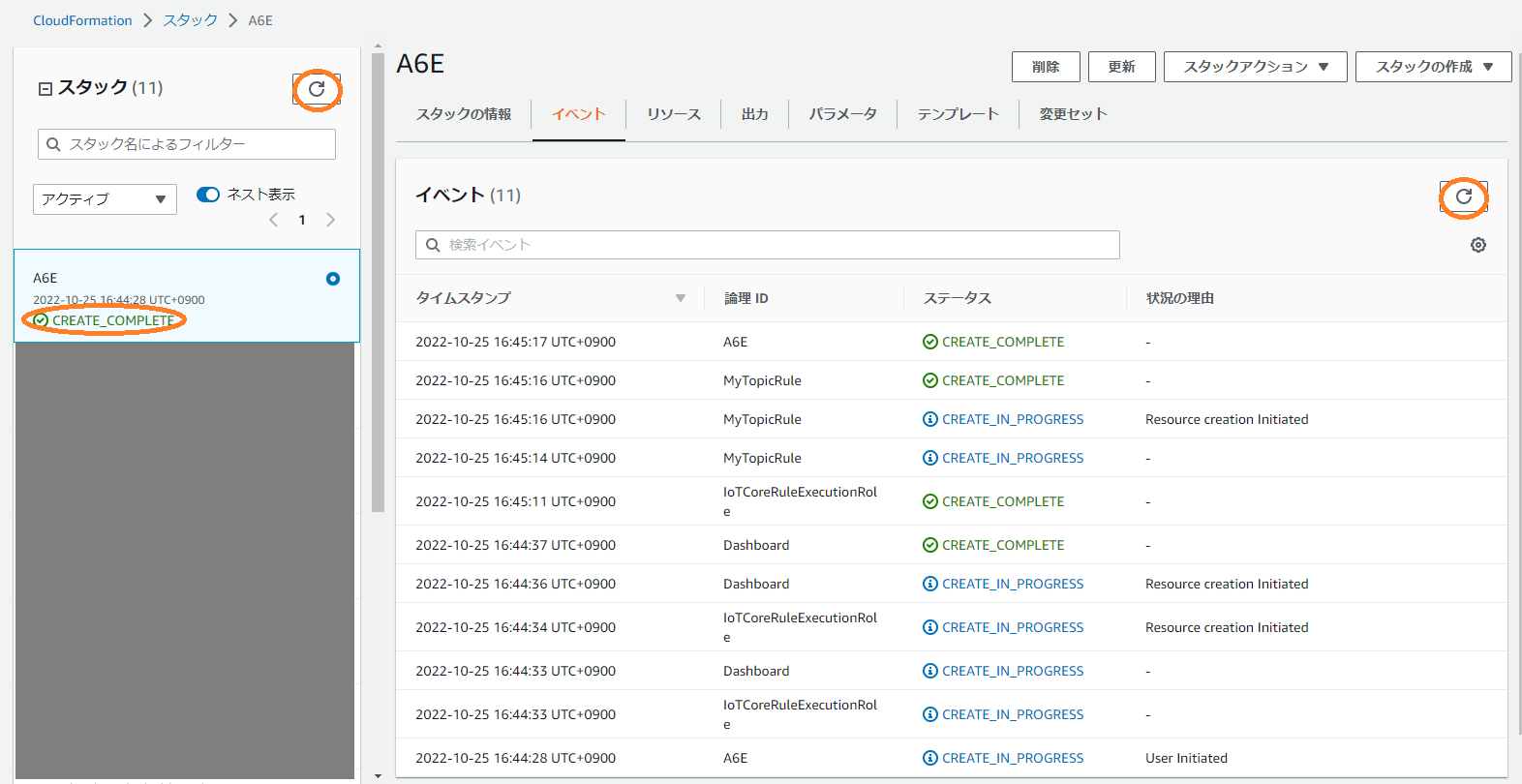Refresh the stack list in the left panel

pyautogui.click(x=317, y=90)
